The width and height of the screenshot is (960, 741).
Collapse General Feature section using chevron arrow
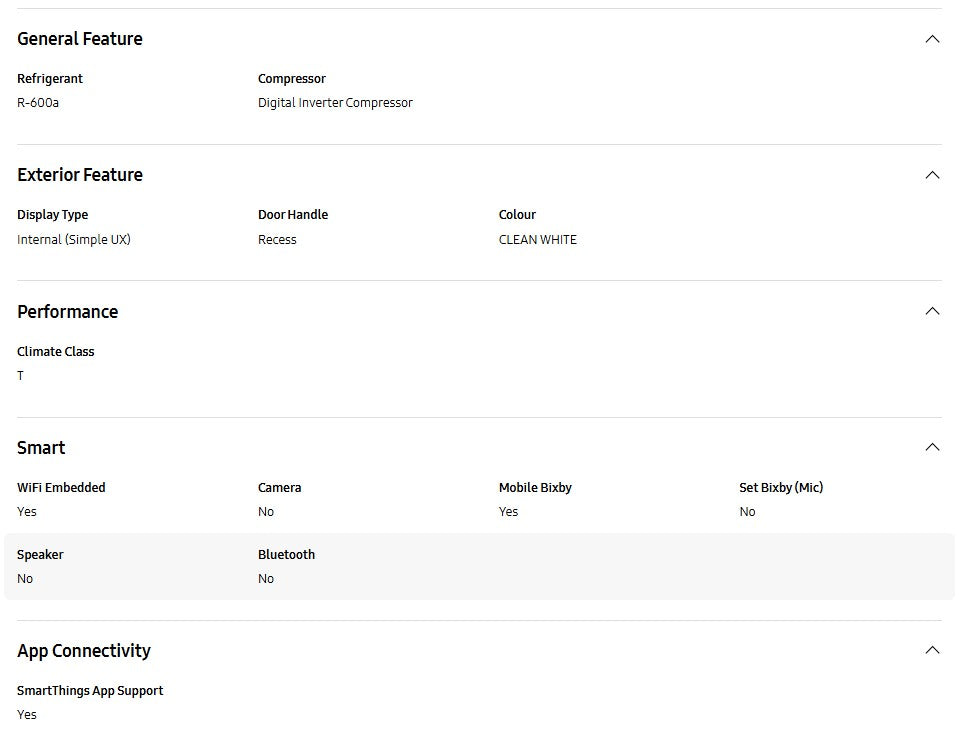932,39
